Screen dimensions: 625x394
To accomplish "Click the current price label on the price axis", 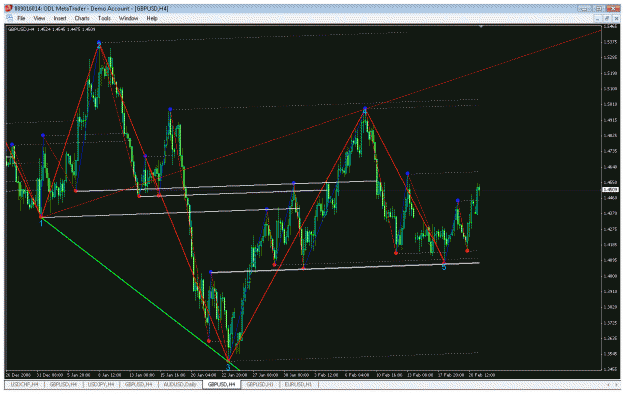I will 610,190.
